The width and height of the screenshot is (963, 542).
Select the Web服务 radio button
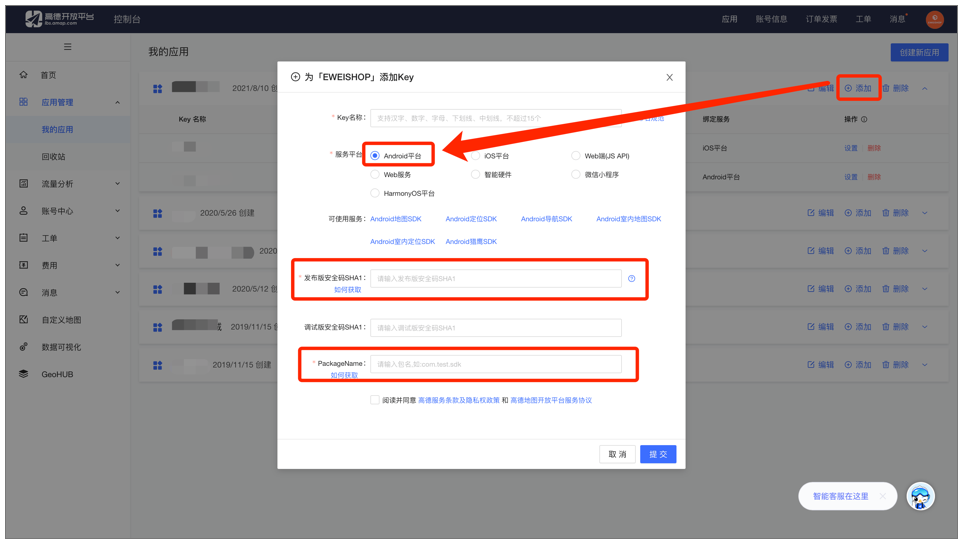375,174
